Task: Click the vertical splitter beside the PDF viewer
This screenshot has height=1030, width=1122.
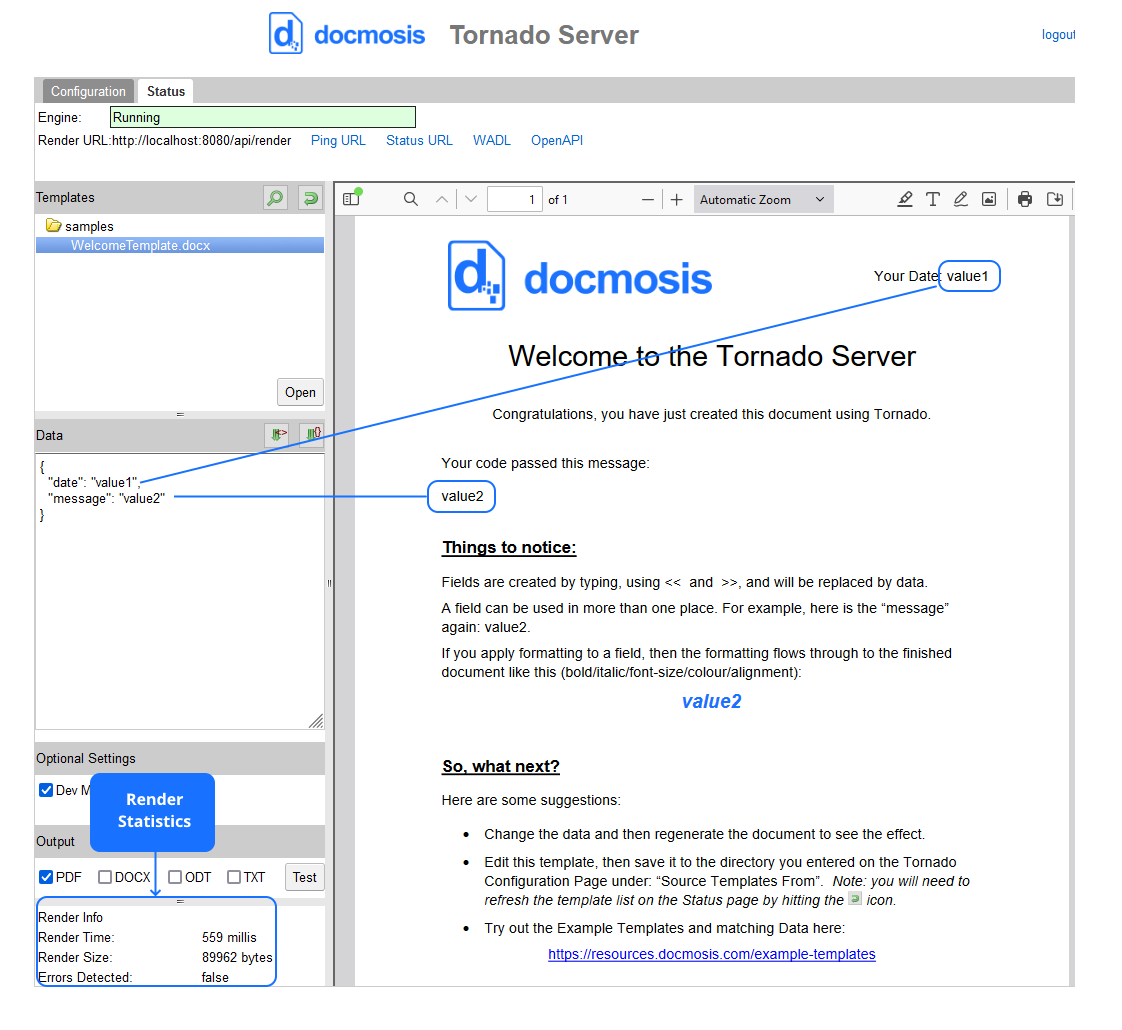Action: [329, 583]
